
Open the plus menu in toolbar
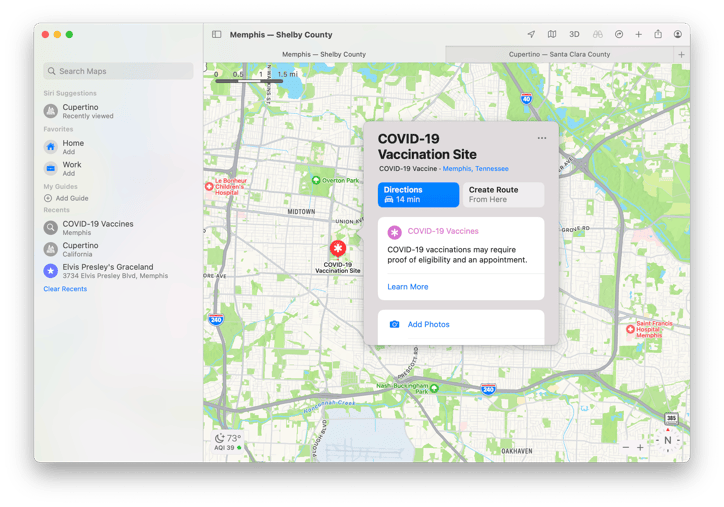(639, 34)
